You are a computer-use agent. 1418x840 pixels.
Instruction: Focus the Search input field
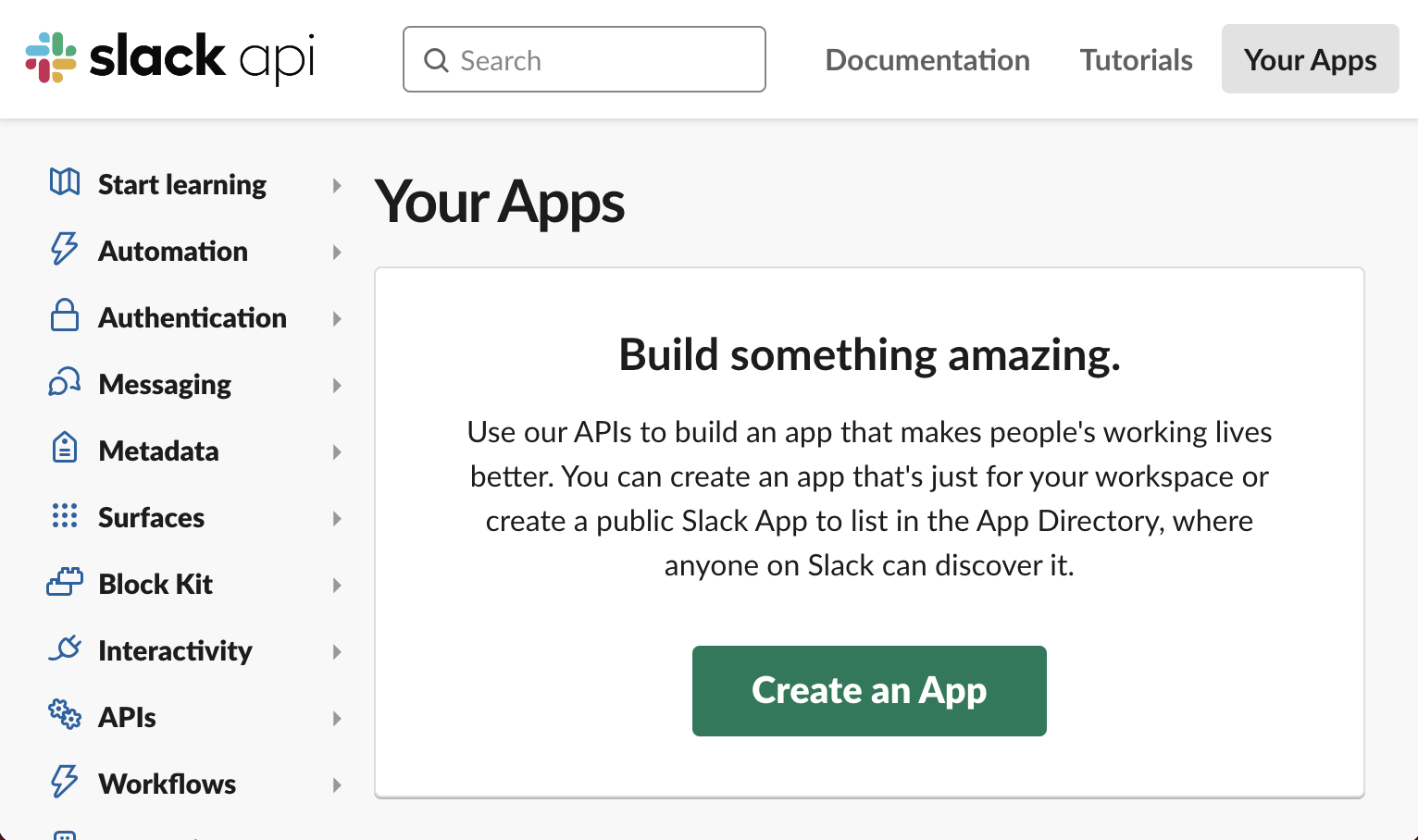coord(584,59)
